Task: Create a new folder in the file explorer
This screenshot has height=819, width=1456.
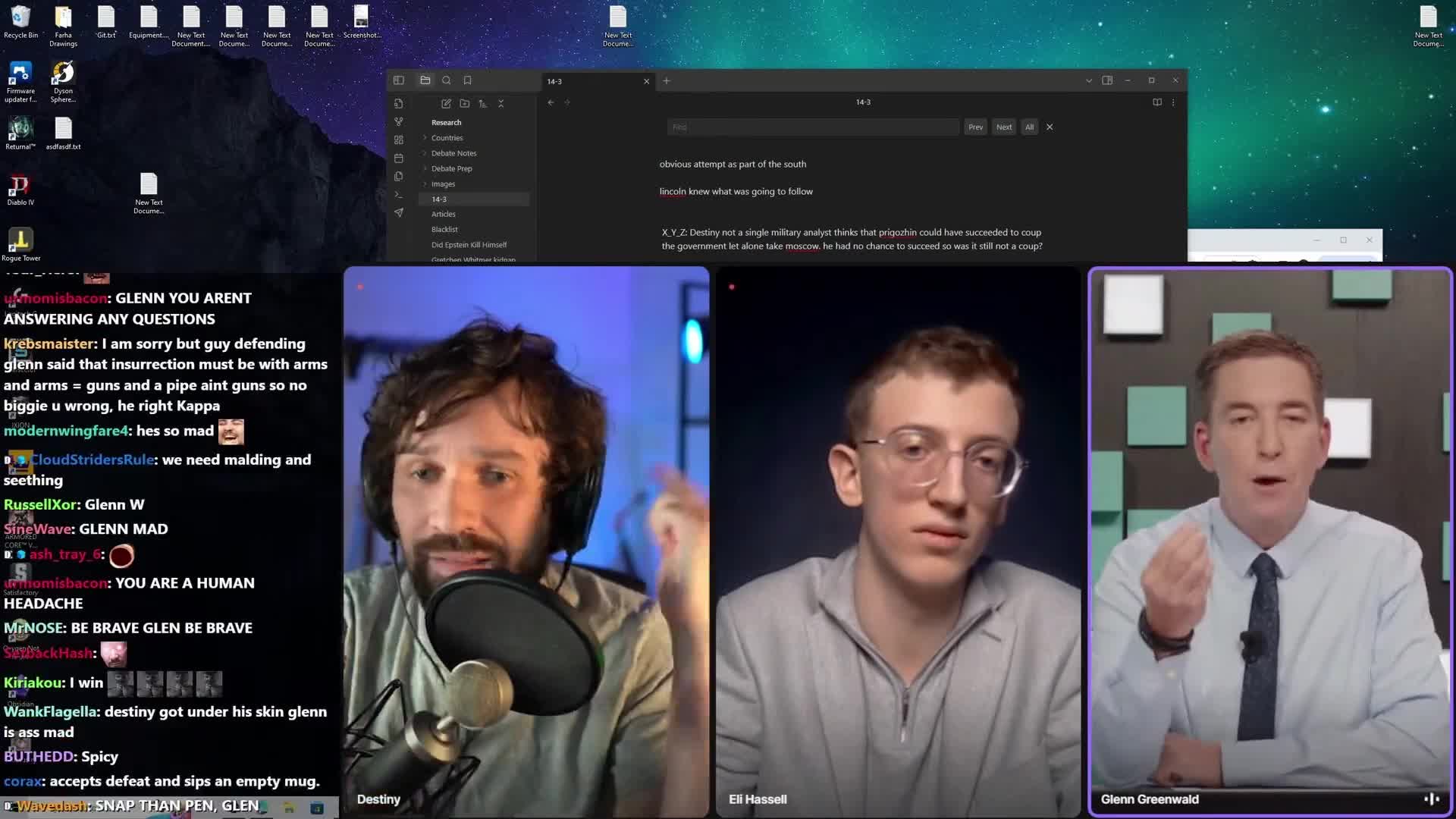Action: 465,104
